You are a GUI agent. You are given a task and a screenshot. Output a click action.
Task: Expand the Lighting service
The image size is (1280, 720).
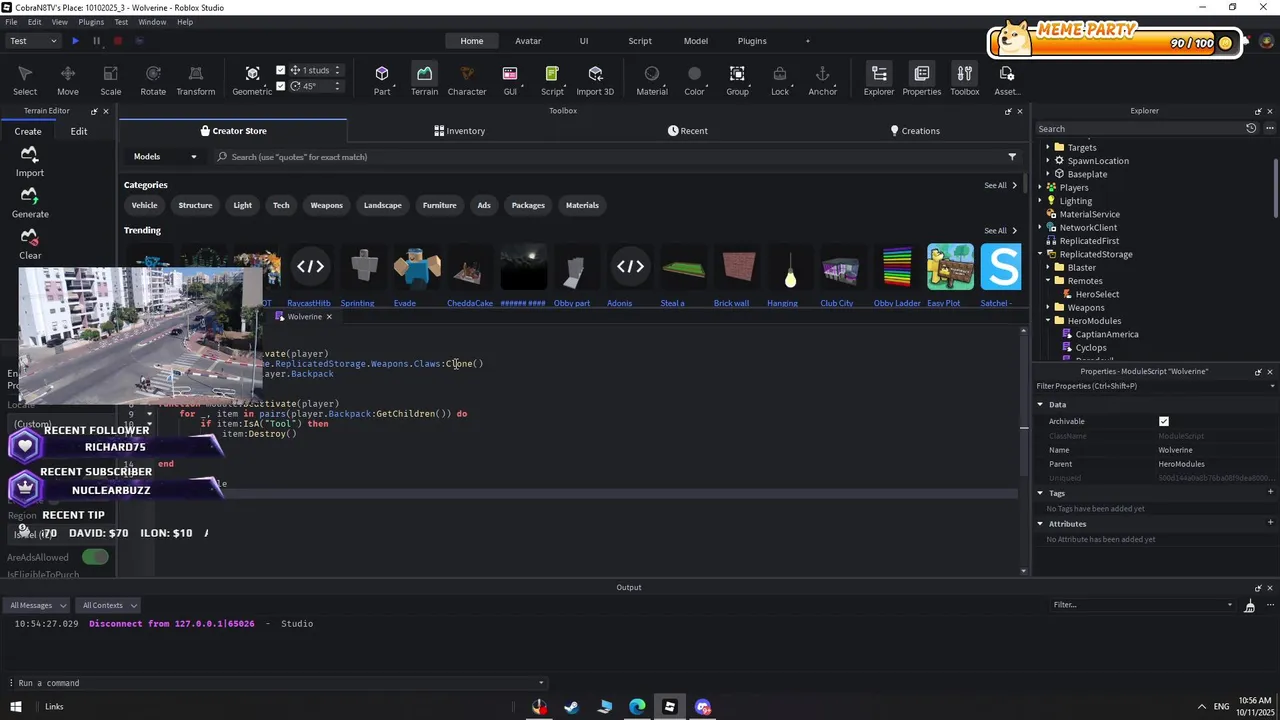1039,201
